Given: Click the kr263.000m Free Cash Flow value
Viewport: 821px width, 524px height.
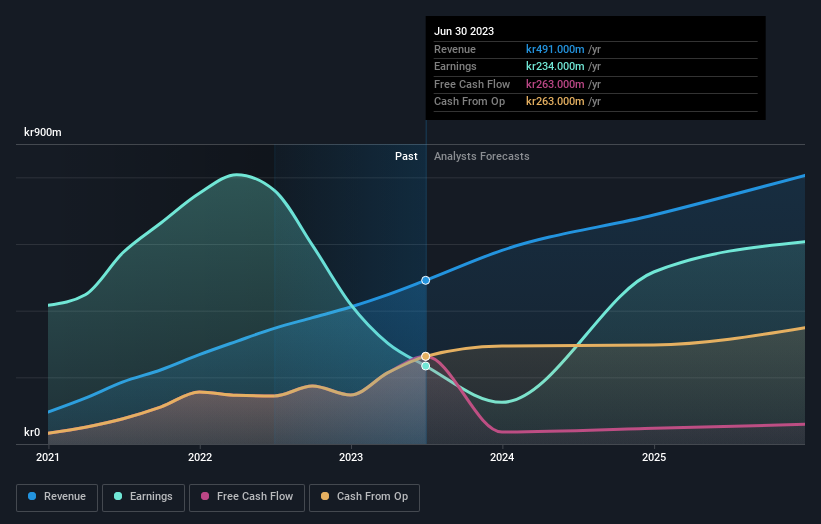Looking at the screenshot, I should 555,84.
